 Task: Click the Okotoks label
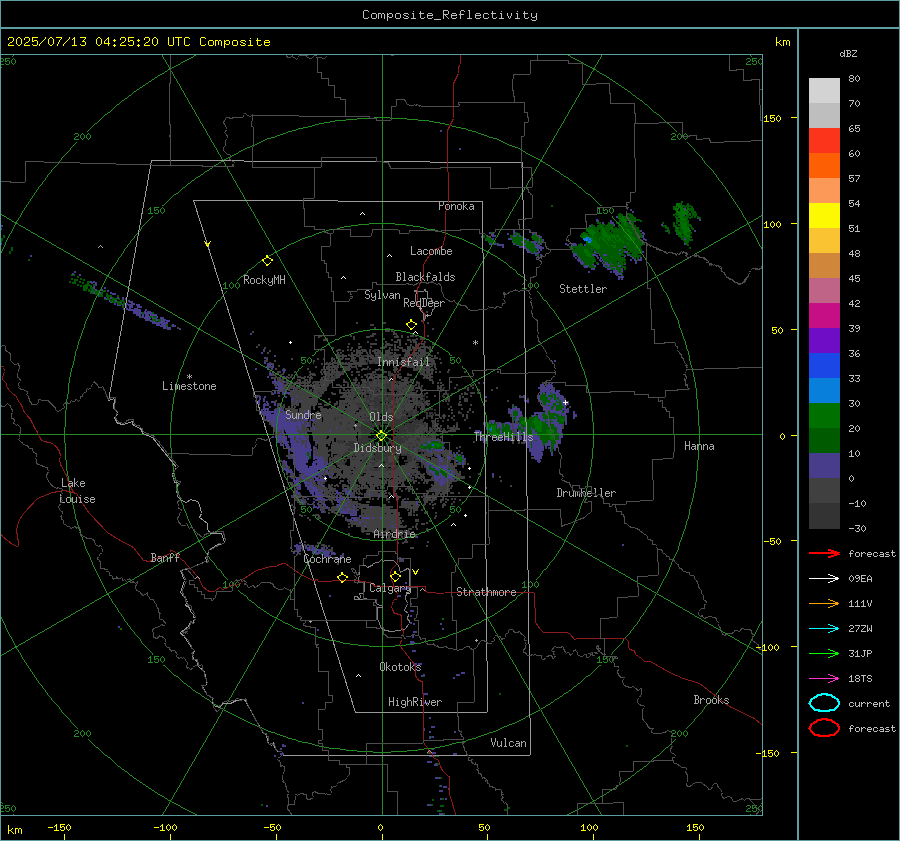400,666
